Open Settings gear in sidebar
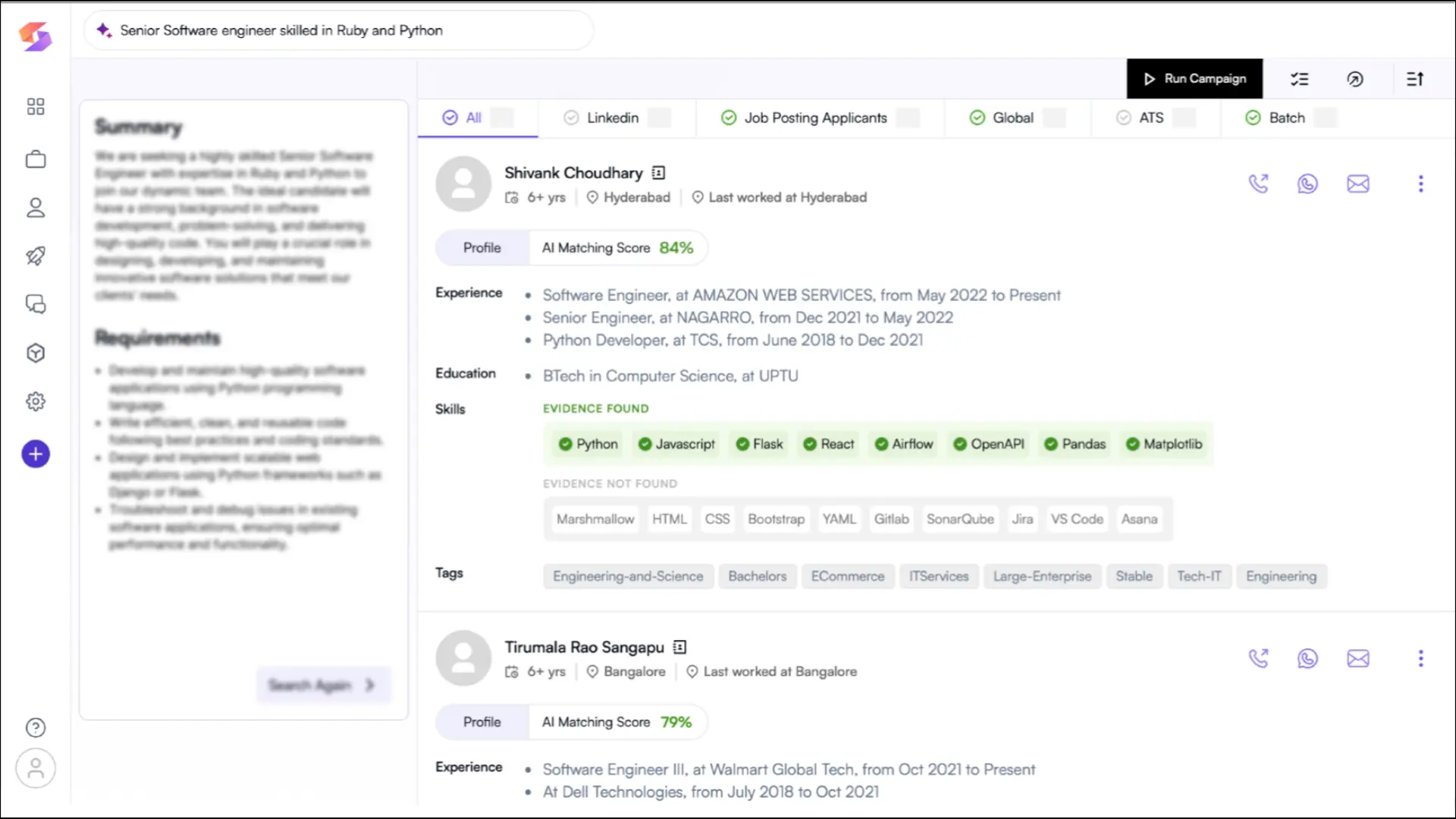Viewport: 1456px width, 819px height. (35, 401)
